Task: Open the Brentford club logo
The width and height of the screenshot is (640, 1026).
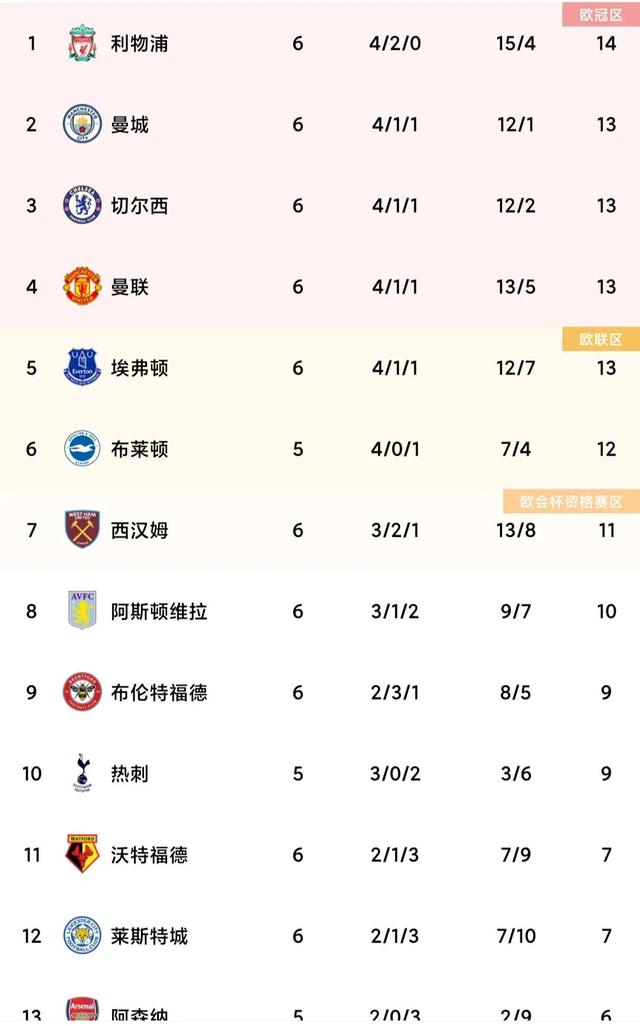Action: tap(82, 691)
